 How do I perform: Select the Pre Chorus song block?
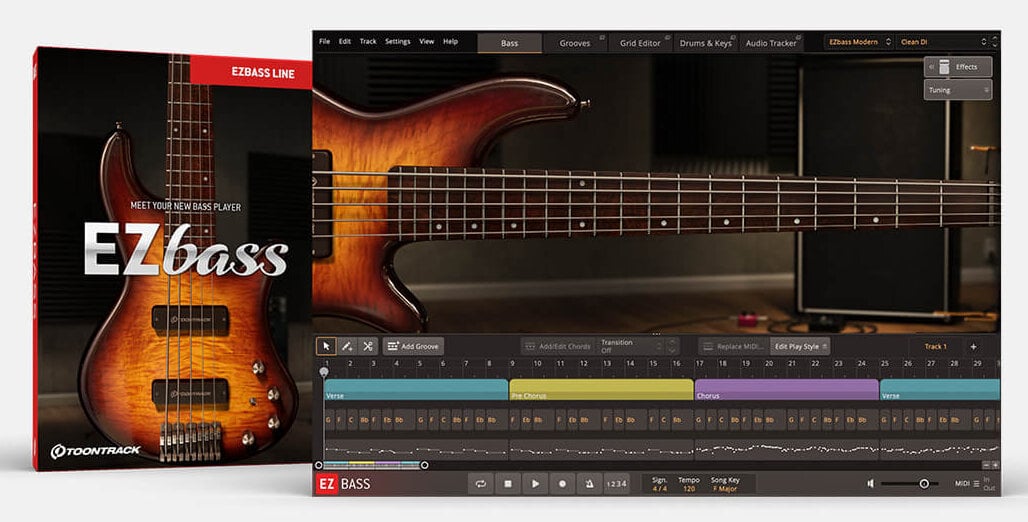(601, 390)
